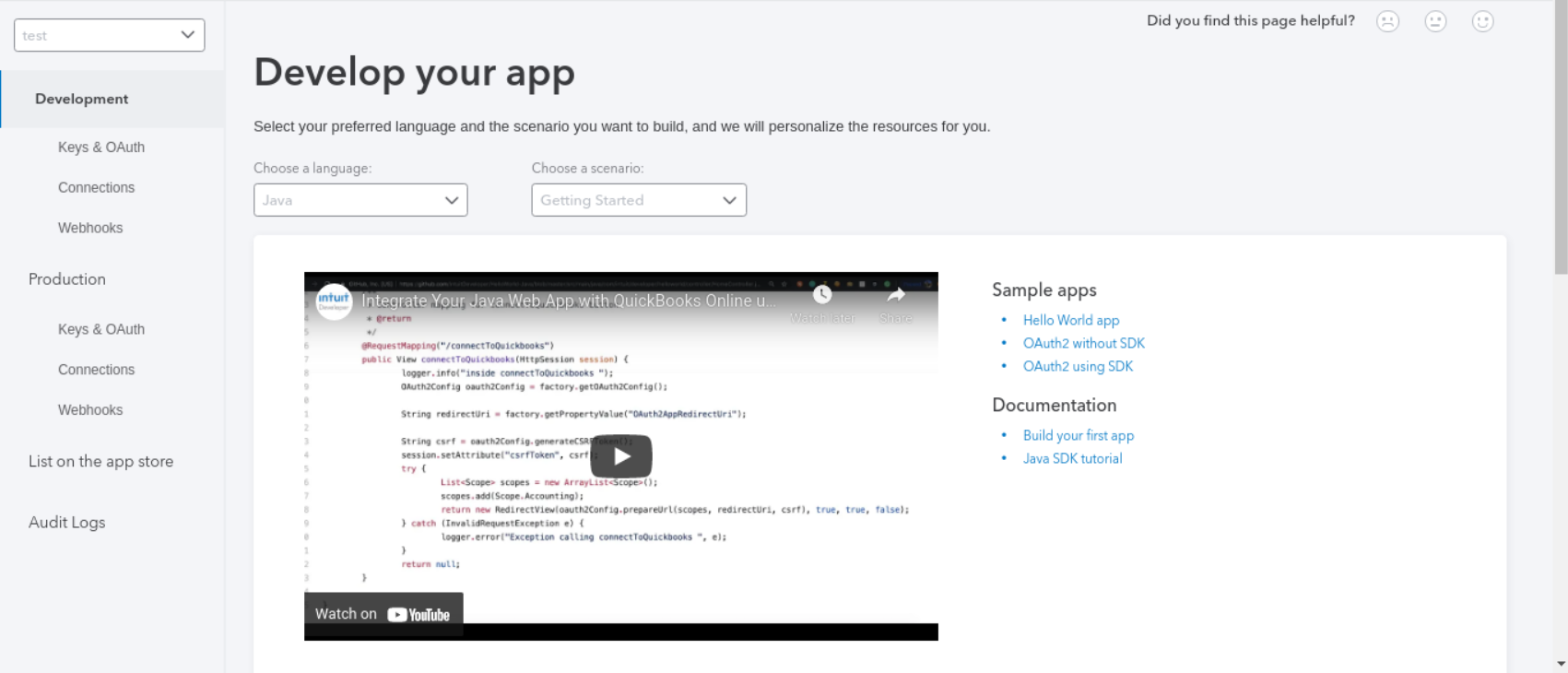Open Connections under Development
The width and height of the screenshot is (1568, 673).
[x=96, y=188]
